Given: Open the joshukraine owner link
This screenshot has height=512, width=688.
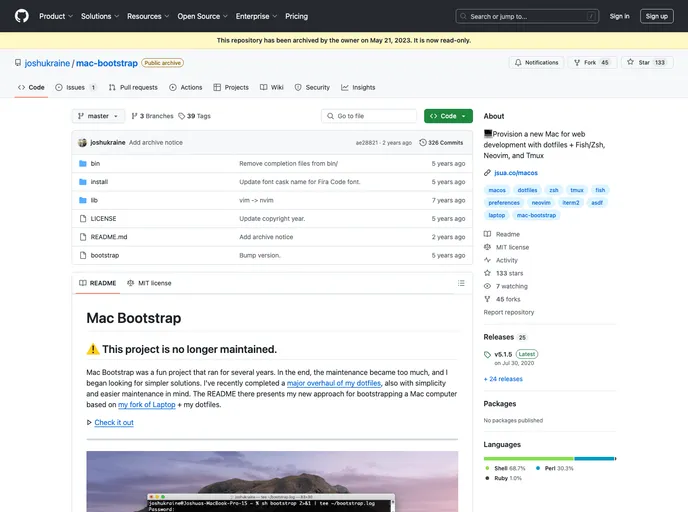Looking at the screenshot, I should pyautogui.click(x=47, y=63).
